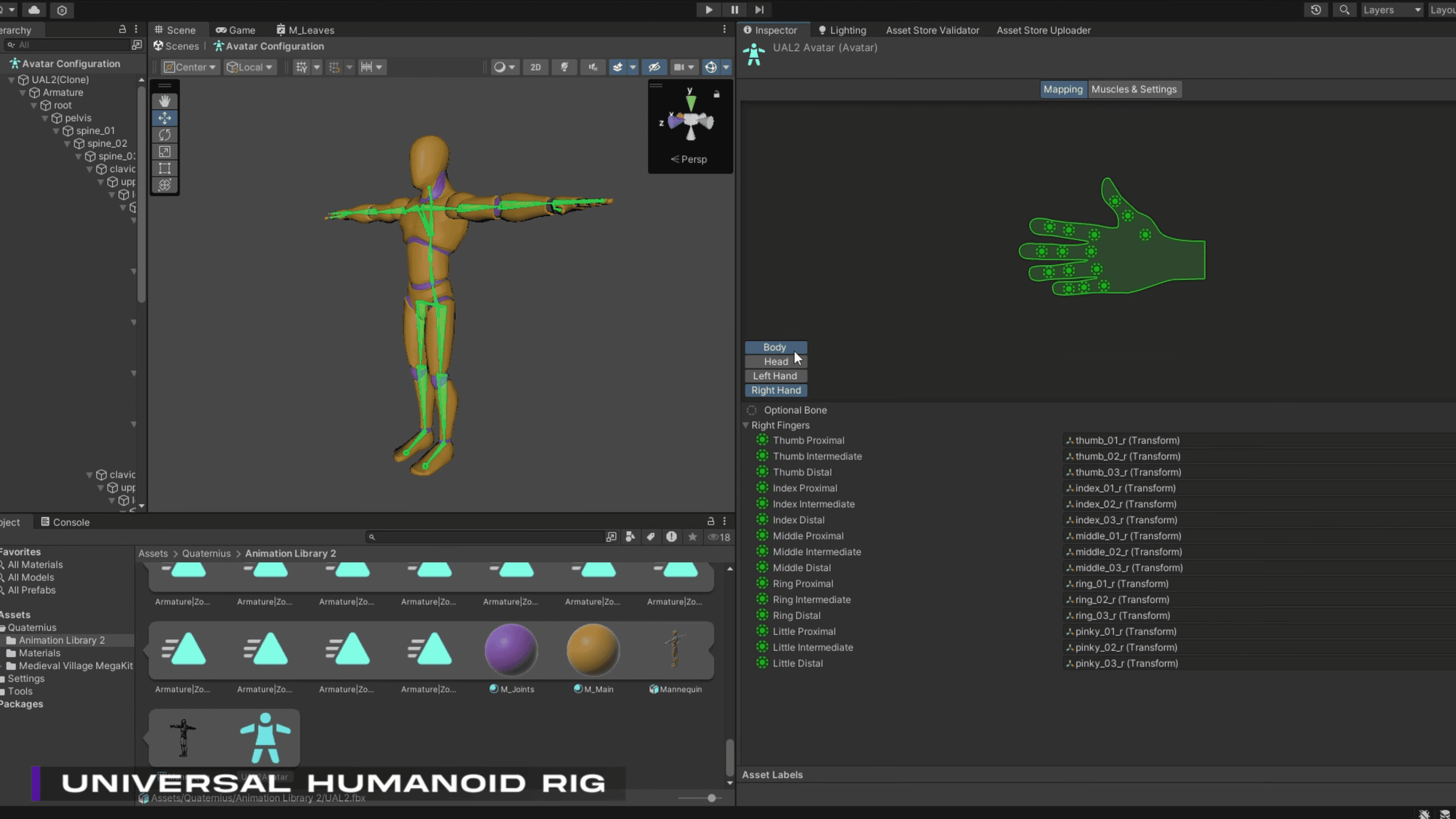
Task: Select the Rotate tool
Action: coord(165,135)
